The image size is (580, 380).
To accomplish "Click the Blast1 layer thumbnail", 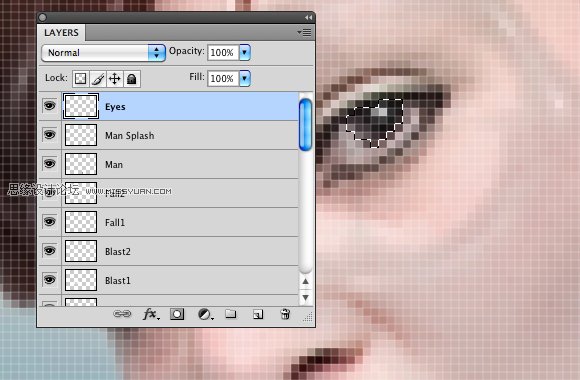I will [x=81, y=280].
